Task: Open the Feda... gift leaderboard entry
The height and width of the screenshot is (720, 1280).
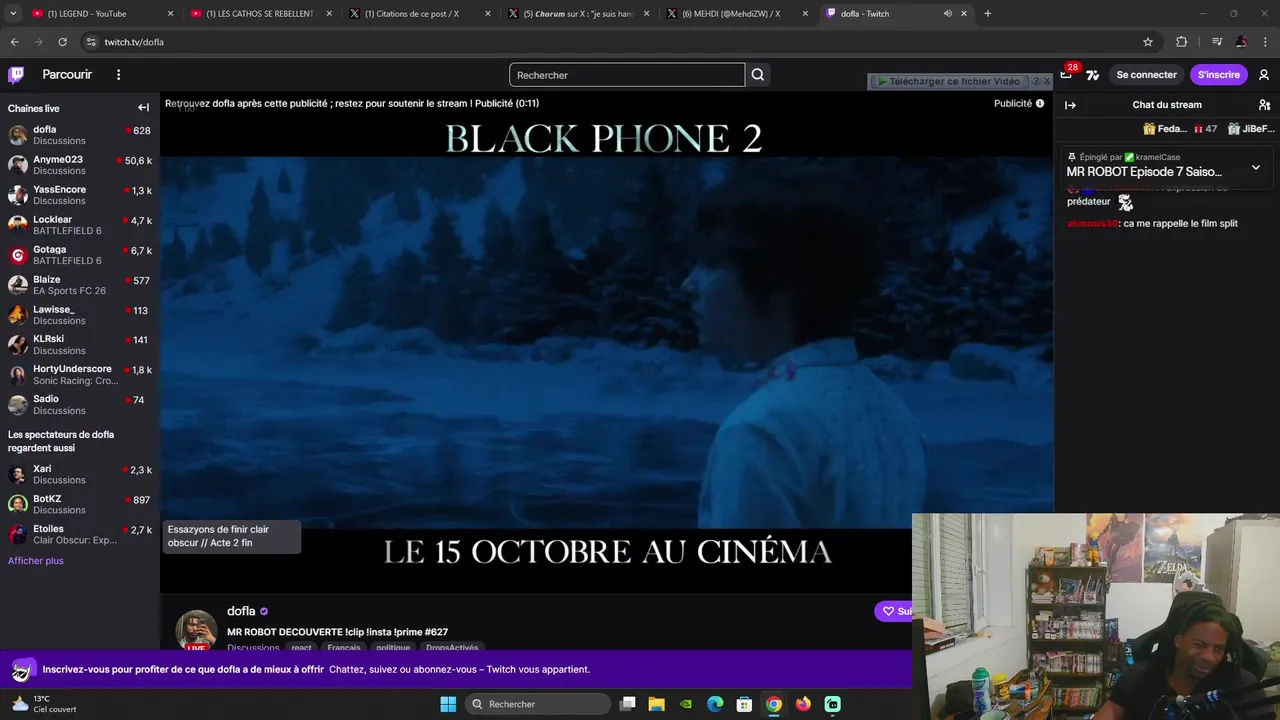Action: (1180, 129)
